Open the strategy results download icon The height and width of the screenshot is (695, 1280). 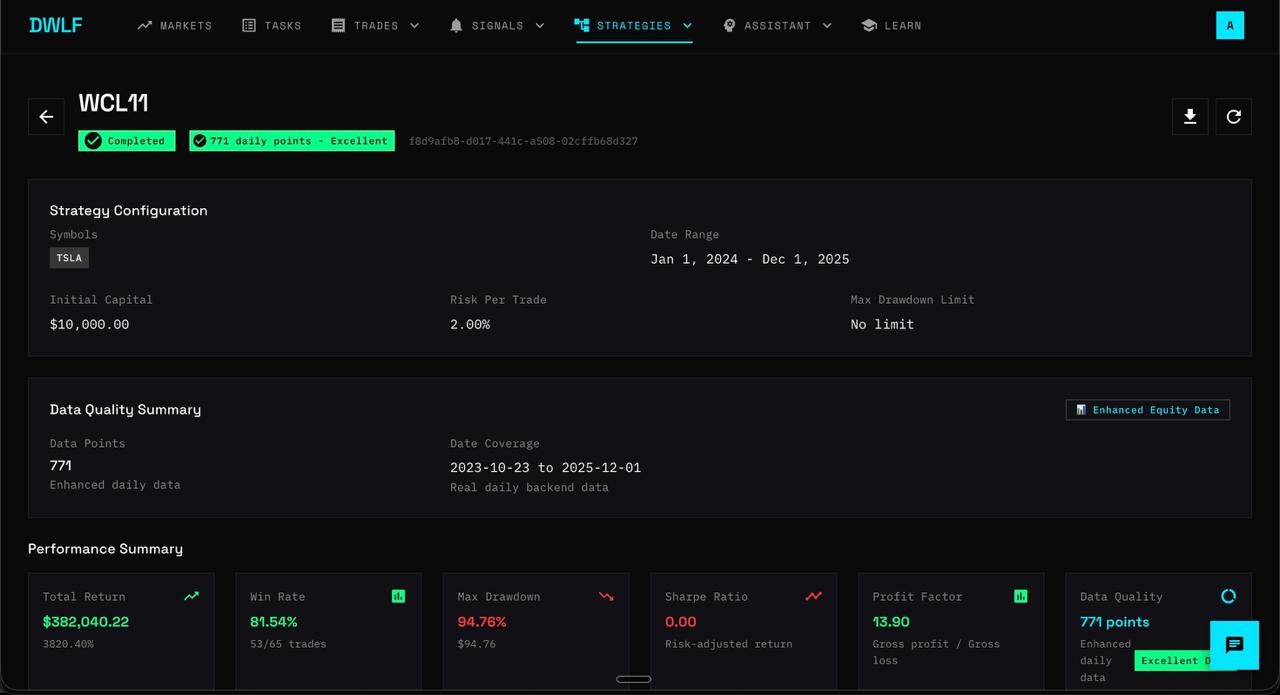point(1189,116)
